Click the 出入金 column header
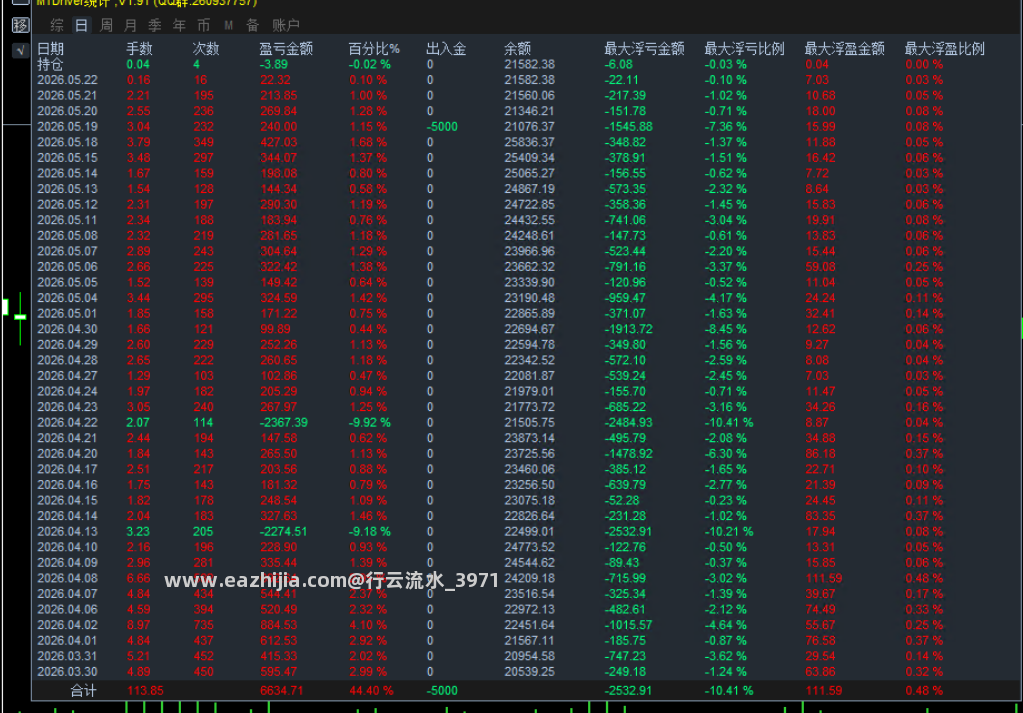This screenshot has height=713, width=1023. 446,49
